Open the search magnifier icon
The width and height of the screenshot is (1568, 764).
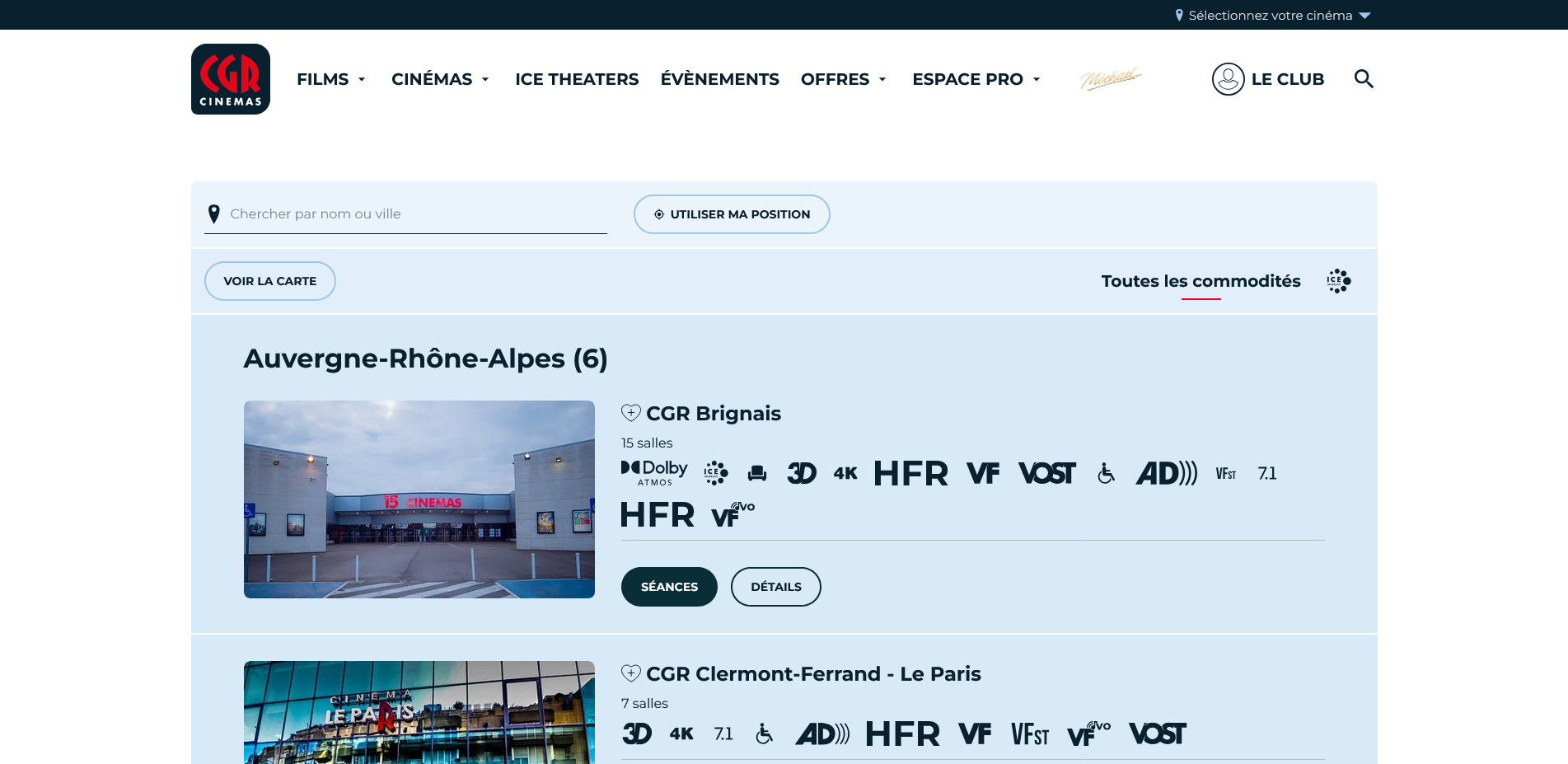(1364, 79)
